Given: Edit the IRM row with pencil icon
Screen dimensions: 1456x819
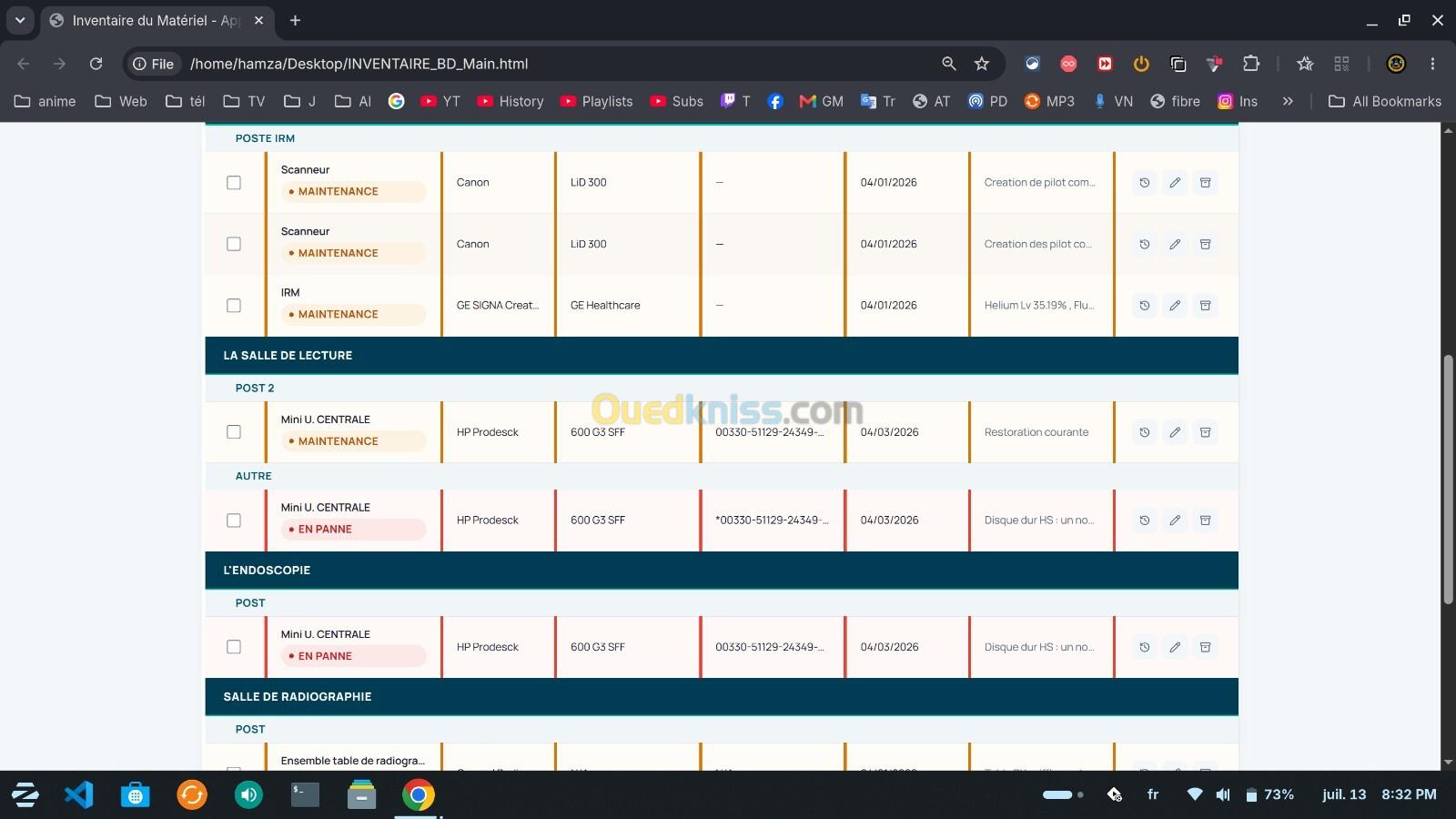Looking at the screenshot, I should [x=1175, y=306].
